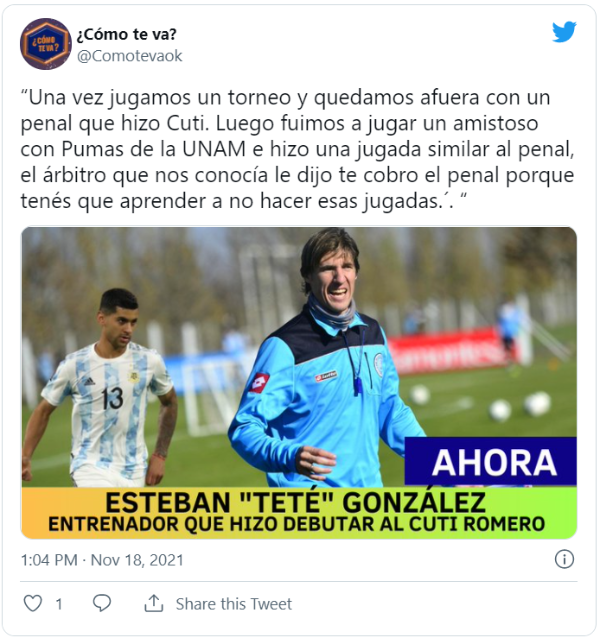Open the ¿Cómo te va? profile avatar
The height and width of the screenshot is (638, 600).
(46, 44)
